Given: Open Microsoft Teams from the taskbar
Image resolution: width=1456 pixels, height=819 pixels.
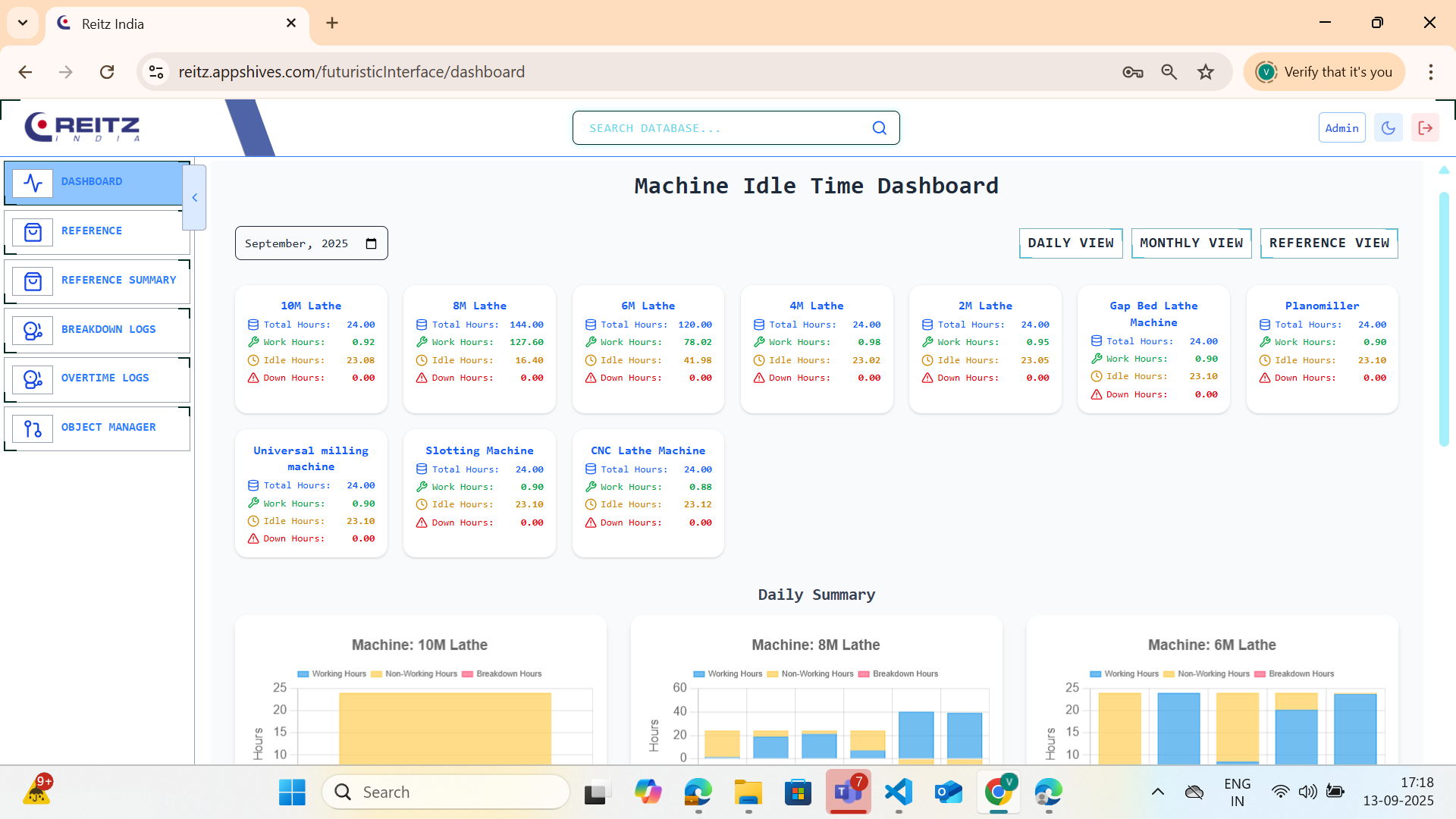Looking at the screenshot, I should coord(848,792).
